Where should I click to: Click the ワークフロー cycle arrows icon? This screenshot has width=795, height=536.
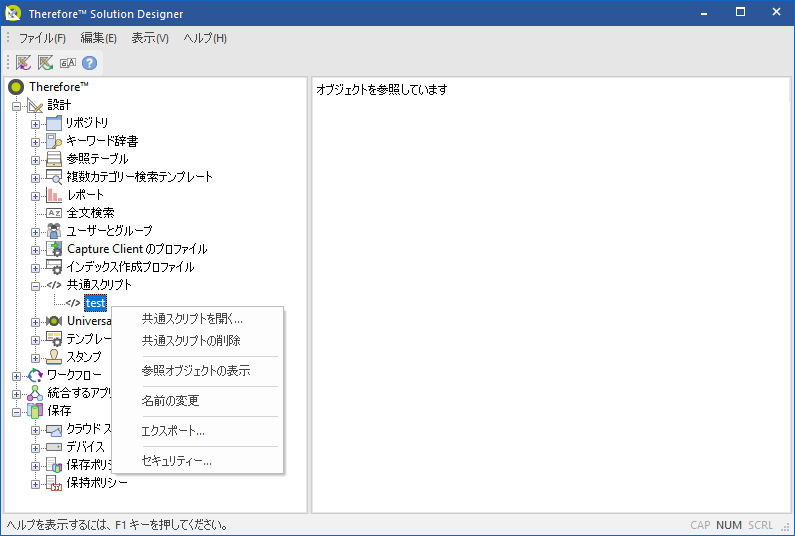35,375
